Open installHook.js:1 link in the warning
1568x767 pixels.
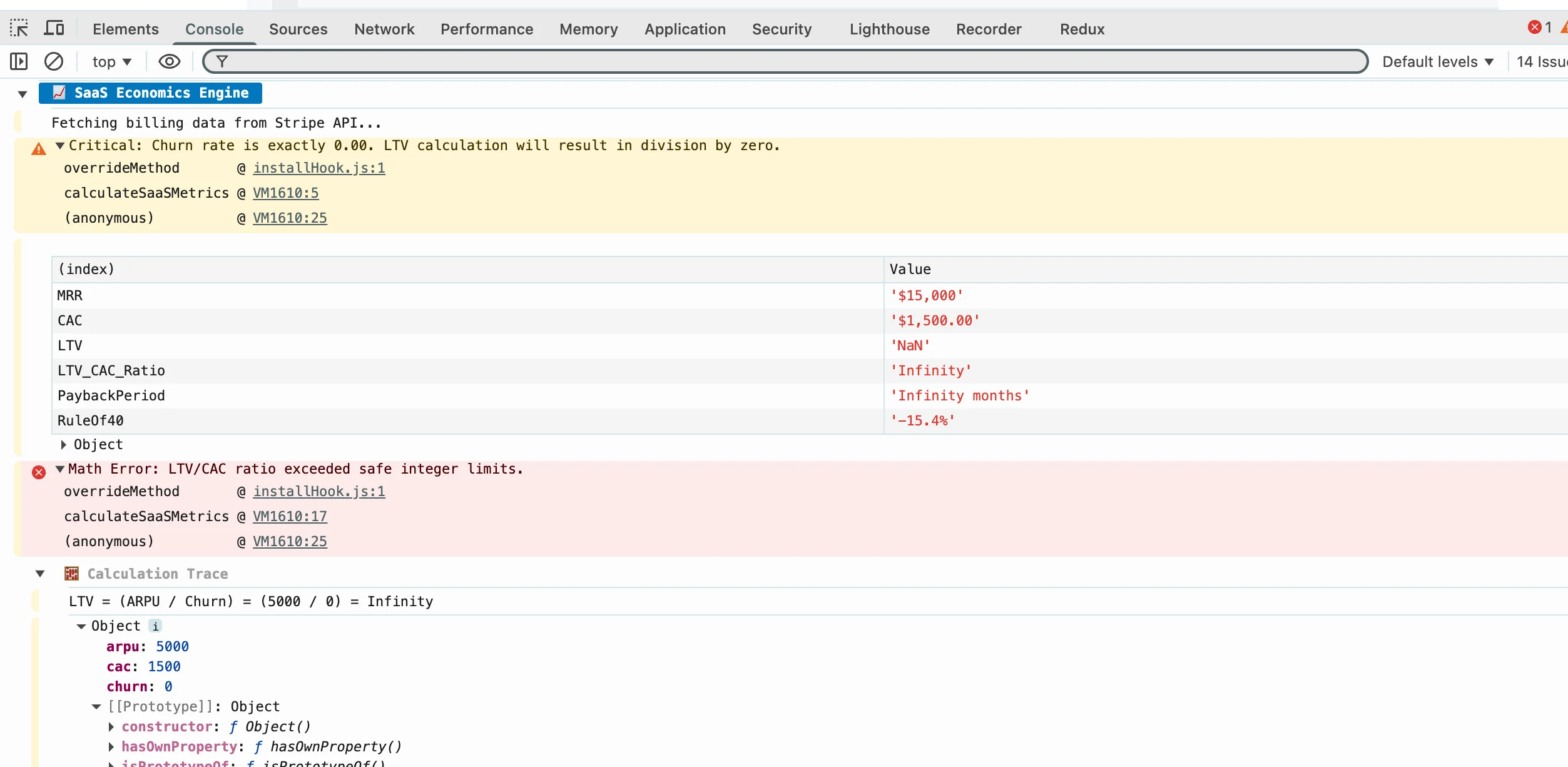click(x=319, y=168)
